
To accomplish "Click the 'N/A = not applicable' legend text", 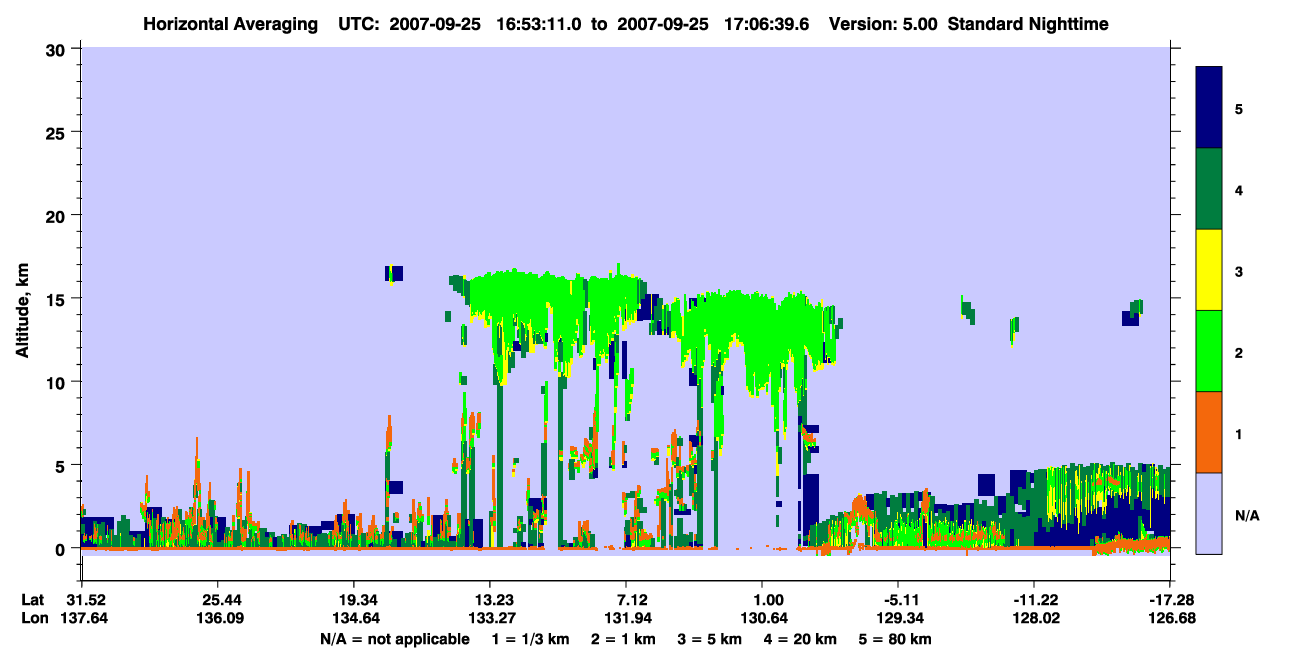I will click(x=394, y=639).
